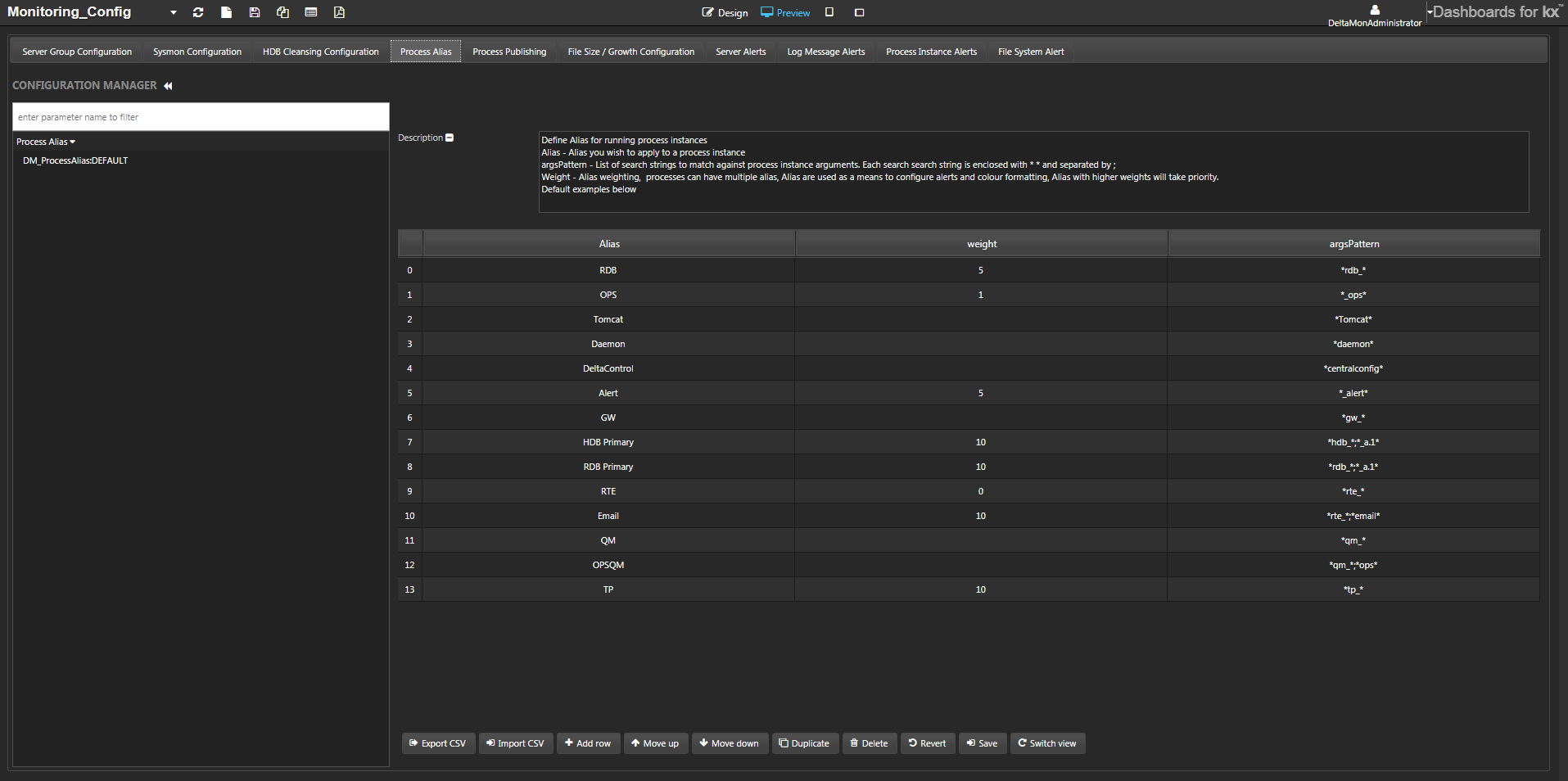
Task: Select the Daemon alias cell
Action: pos(608,344)
